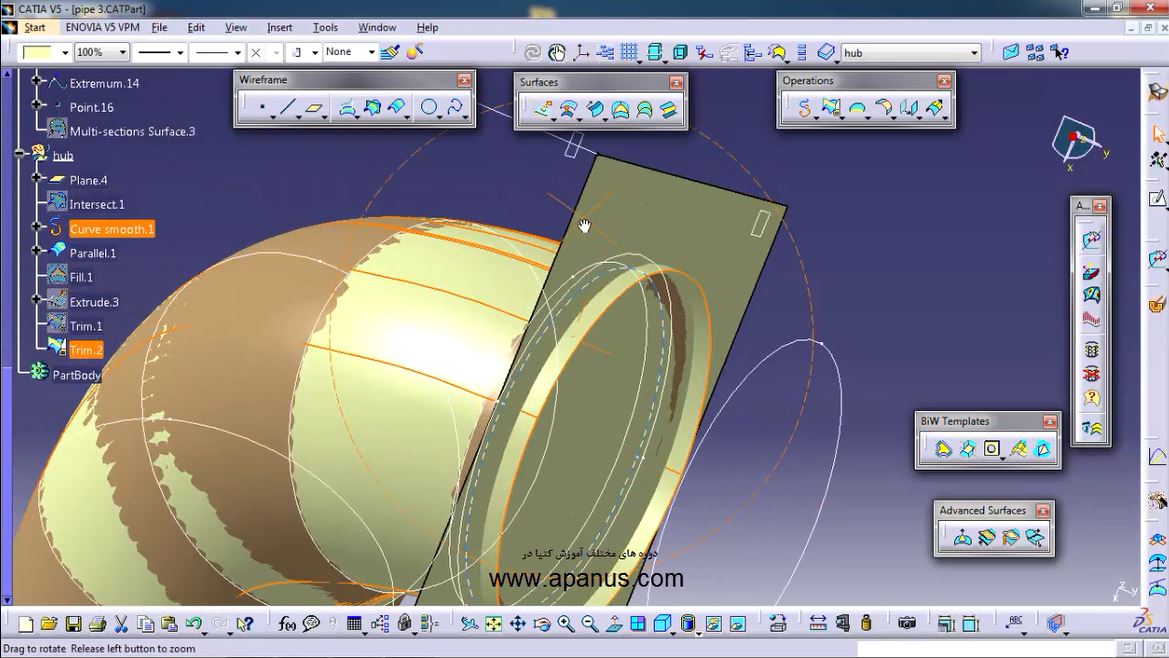Select PartBody in the tree

[76, 375]
